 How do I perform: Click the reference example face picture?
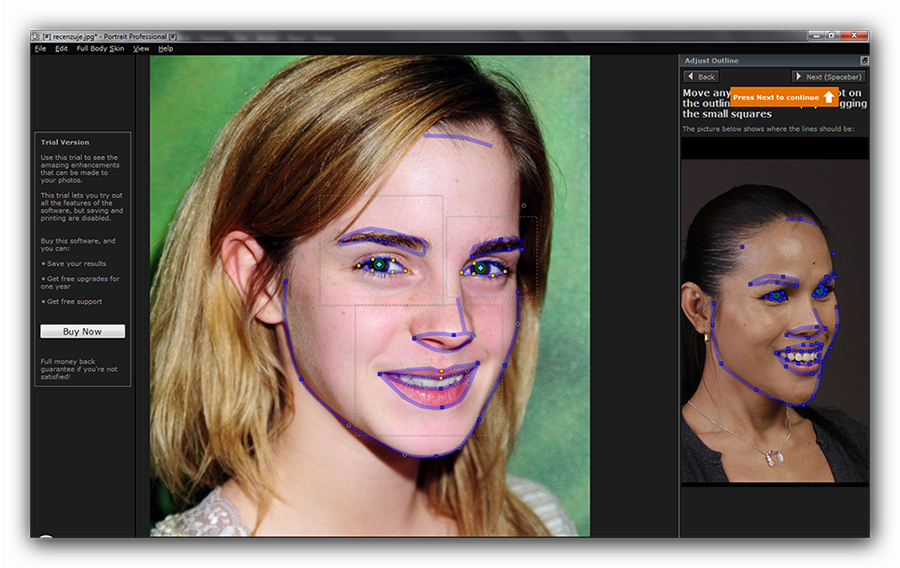point(774,321)
